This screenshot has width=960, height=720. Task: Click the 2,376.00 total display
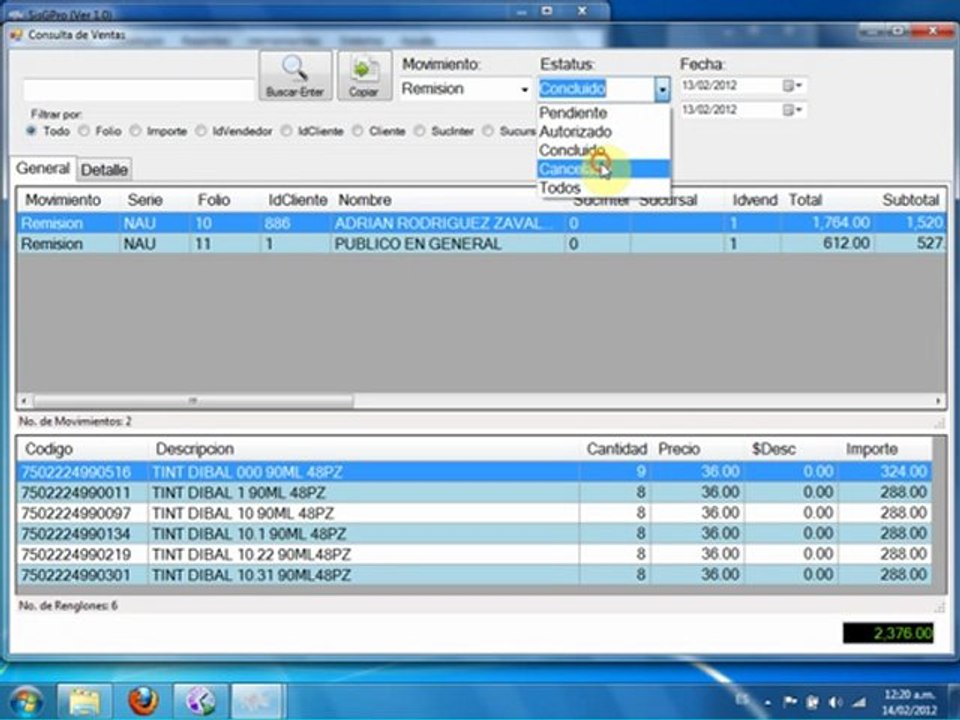click(x=888, y=633)
